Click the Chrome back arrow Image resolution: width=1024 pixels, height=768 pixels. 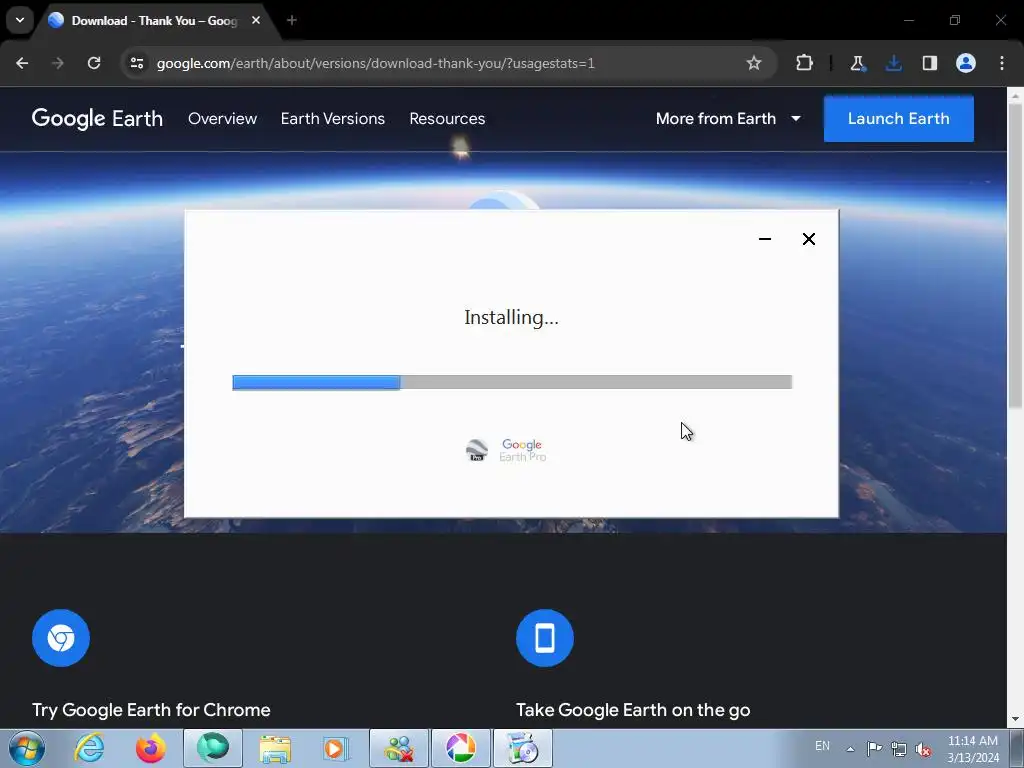click(x=22, y=63)
